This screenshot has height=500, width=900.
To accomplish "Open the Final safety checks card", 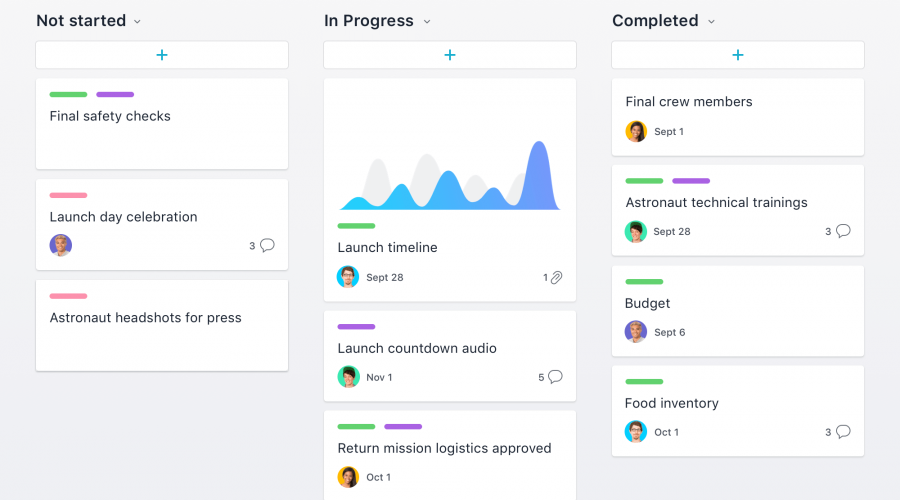I will [110, 116].
